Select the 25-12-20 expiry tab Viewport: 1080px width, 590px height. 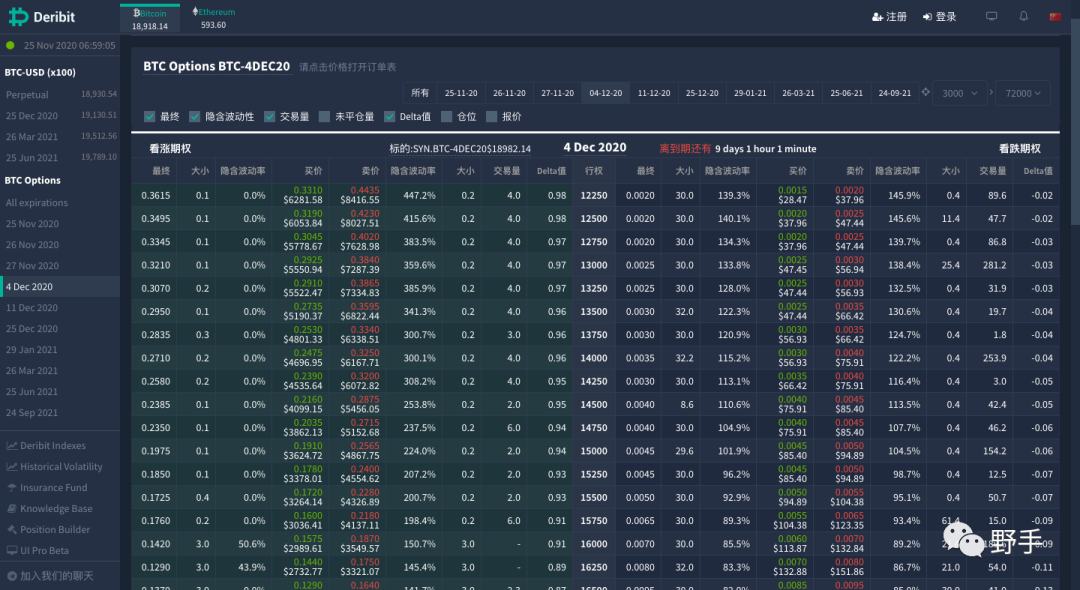pyautogui.click(x=701, y=93)
